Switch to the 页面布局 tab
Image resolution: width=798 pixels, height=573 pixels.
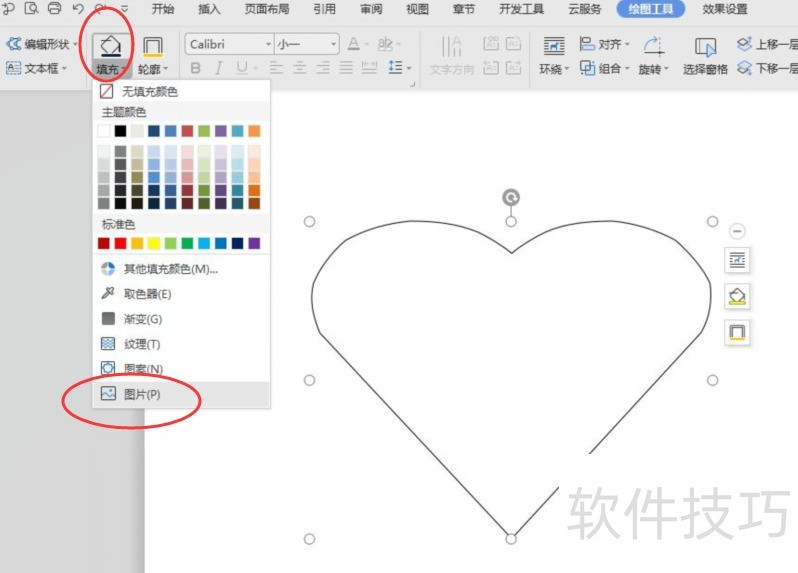click(x=267, y=9)
